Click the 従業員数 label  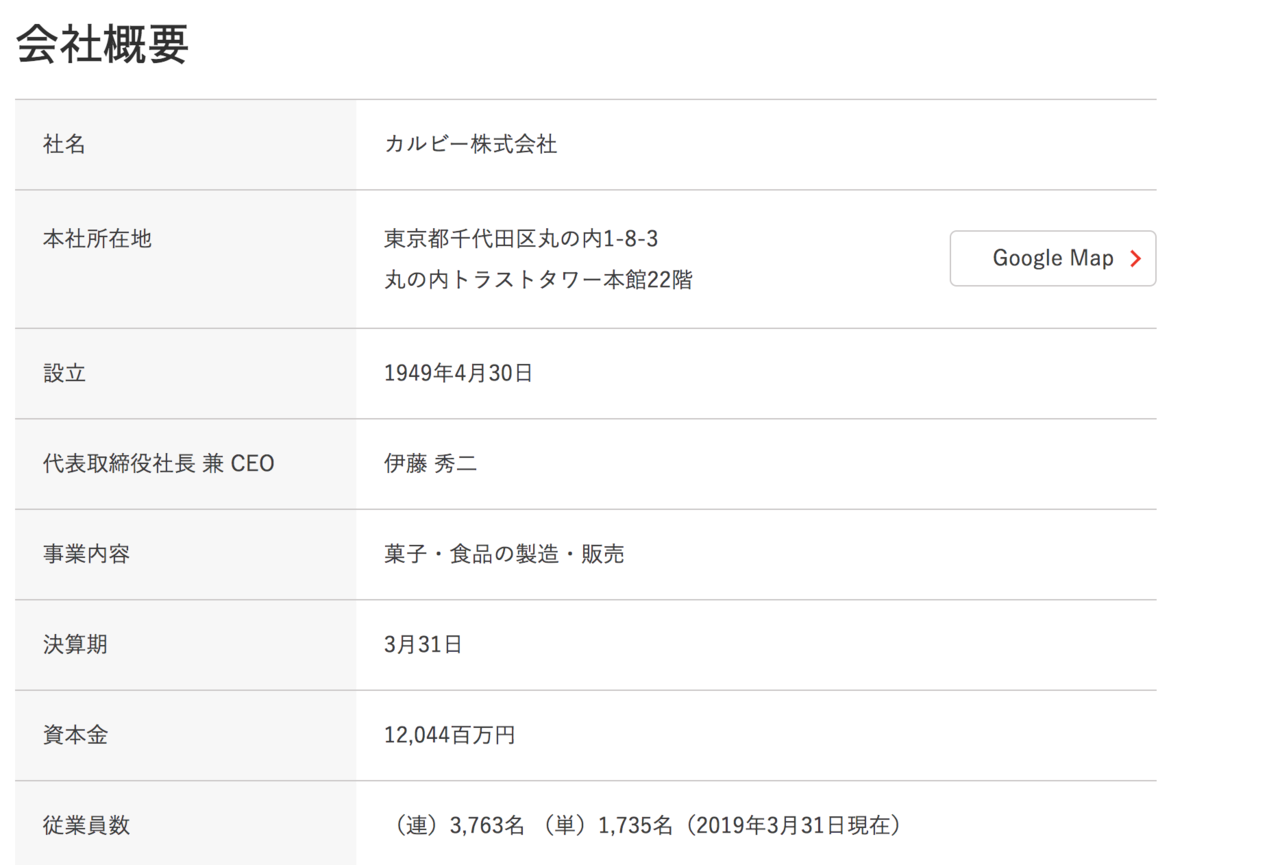coord(86,826)
